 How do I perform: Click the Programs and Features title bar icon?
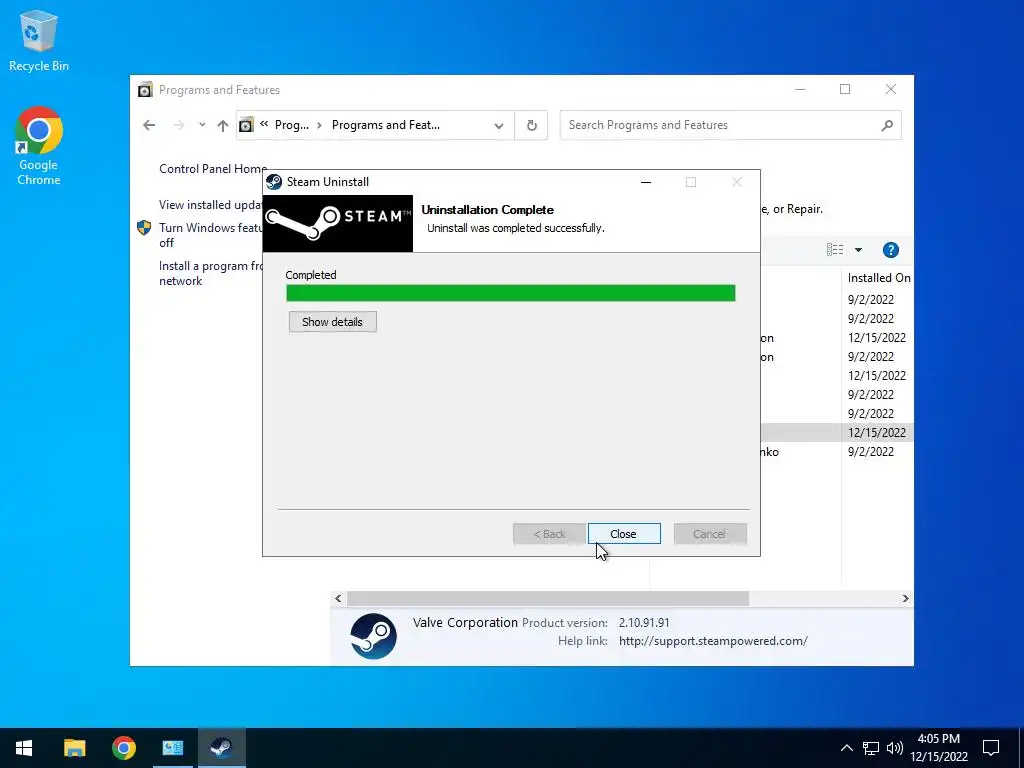(145, 89)
